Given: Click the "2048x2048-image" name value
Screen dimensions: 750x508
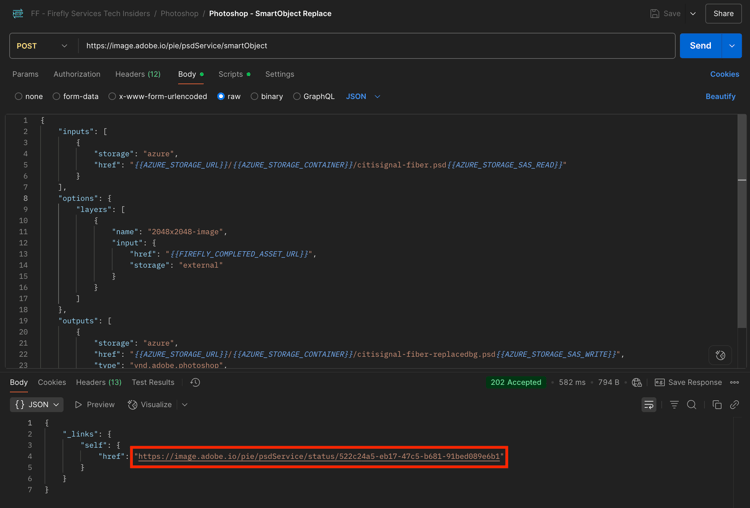Looking at the screenshot, I should click(x=186, y=232).
